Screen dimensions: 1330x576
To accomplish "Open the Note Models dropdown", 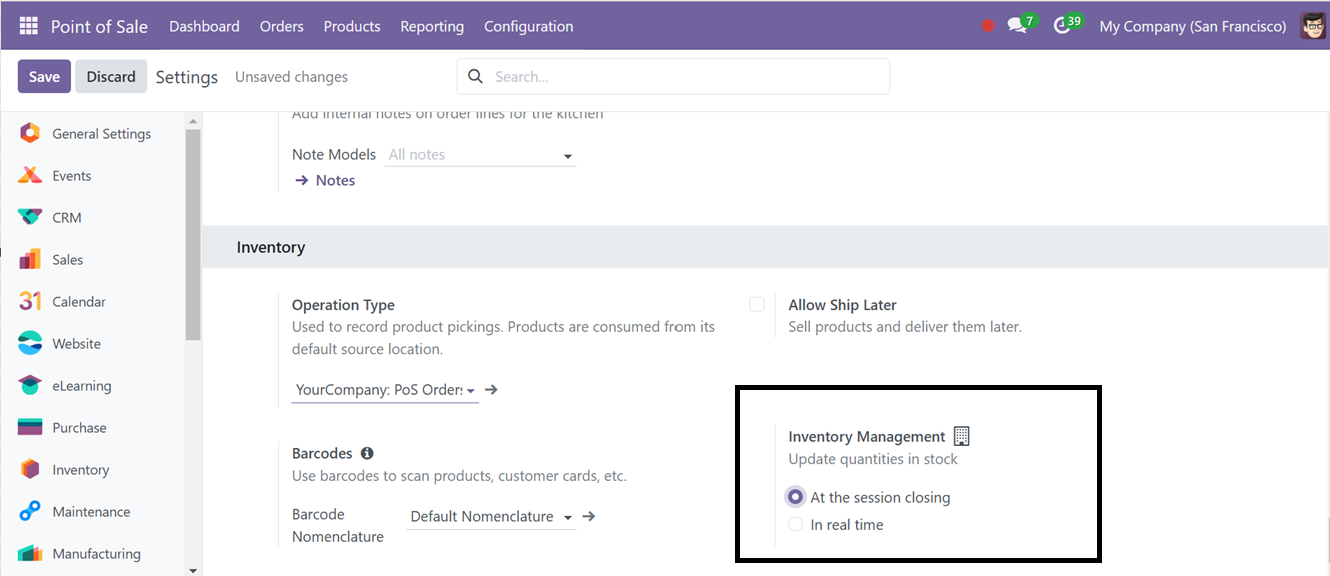I will pos(480,155).
